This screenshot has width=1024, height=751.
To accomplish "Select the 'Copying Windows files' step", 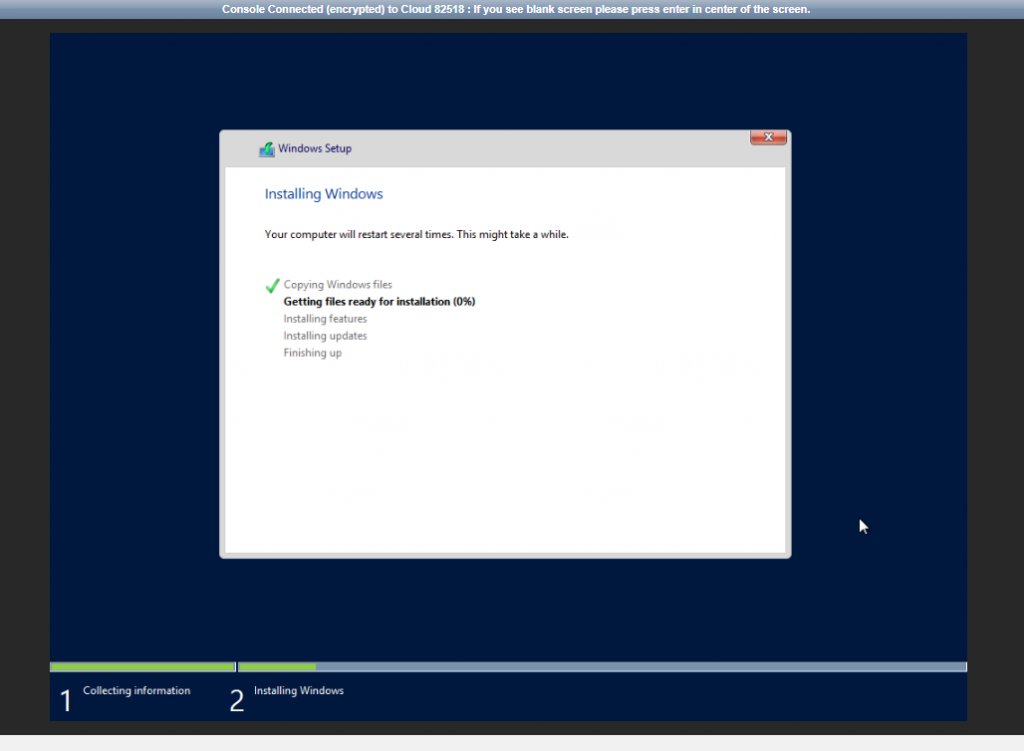I will tap(338, 285).
